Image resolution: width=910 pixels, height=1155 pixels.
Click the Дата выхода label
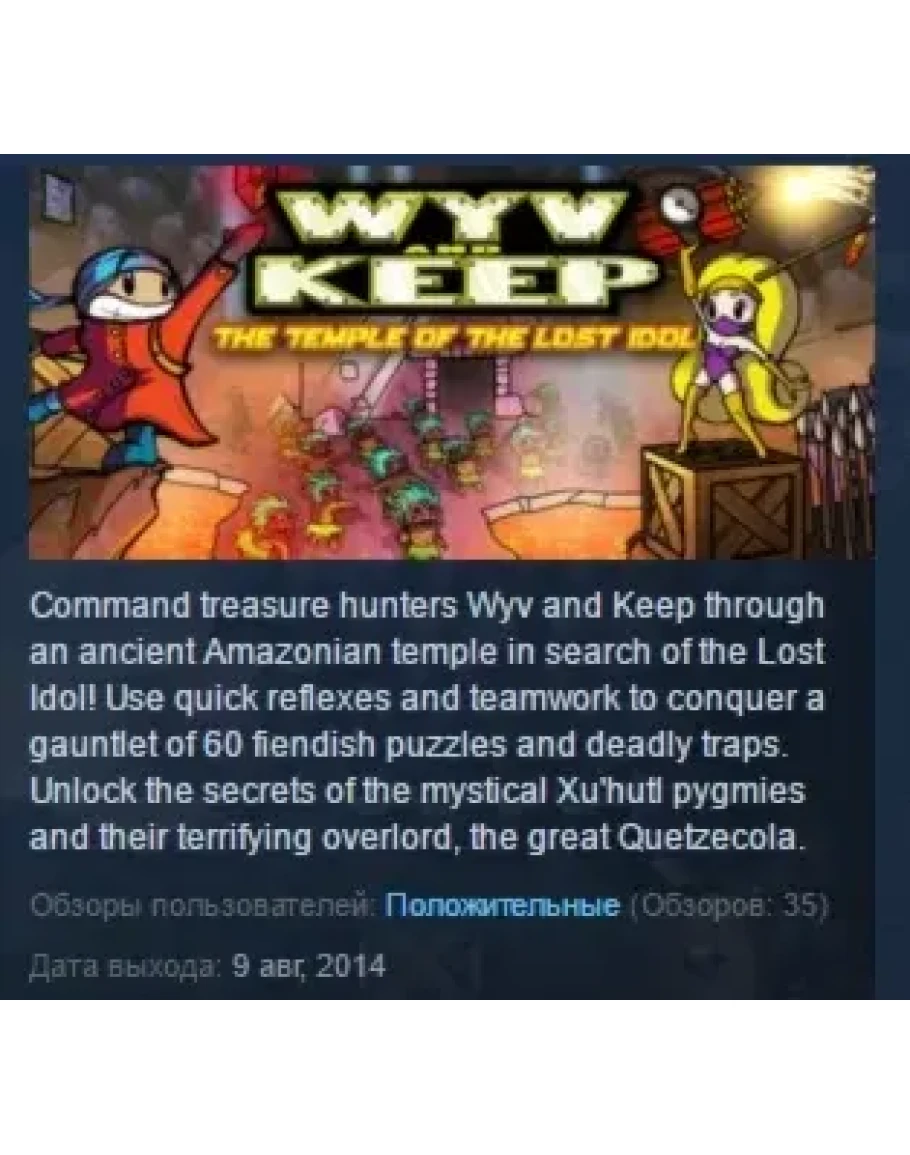pos(125,966)
